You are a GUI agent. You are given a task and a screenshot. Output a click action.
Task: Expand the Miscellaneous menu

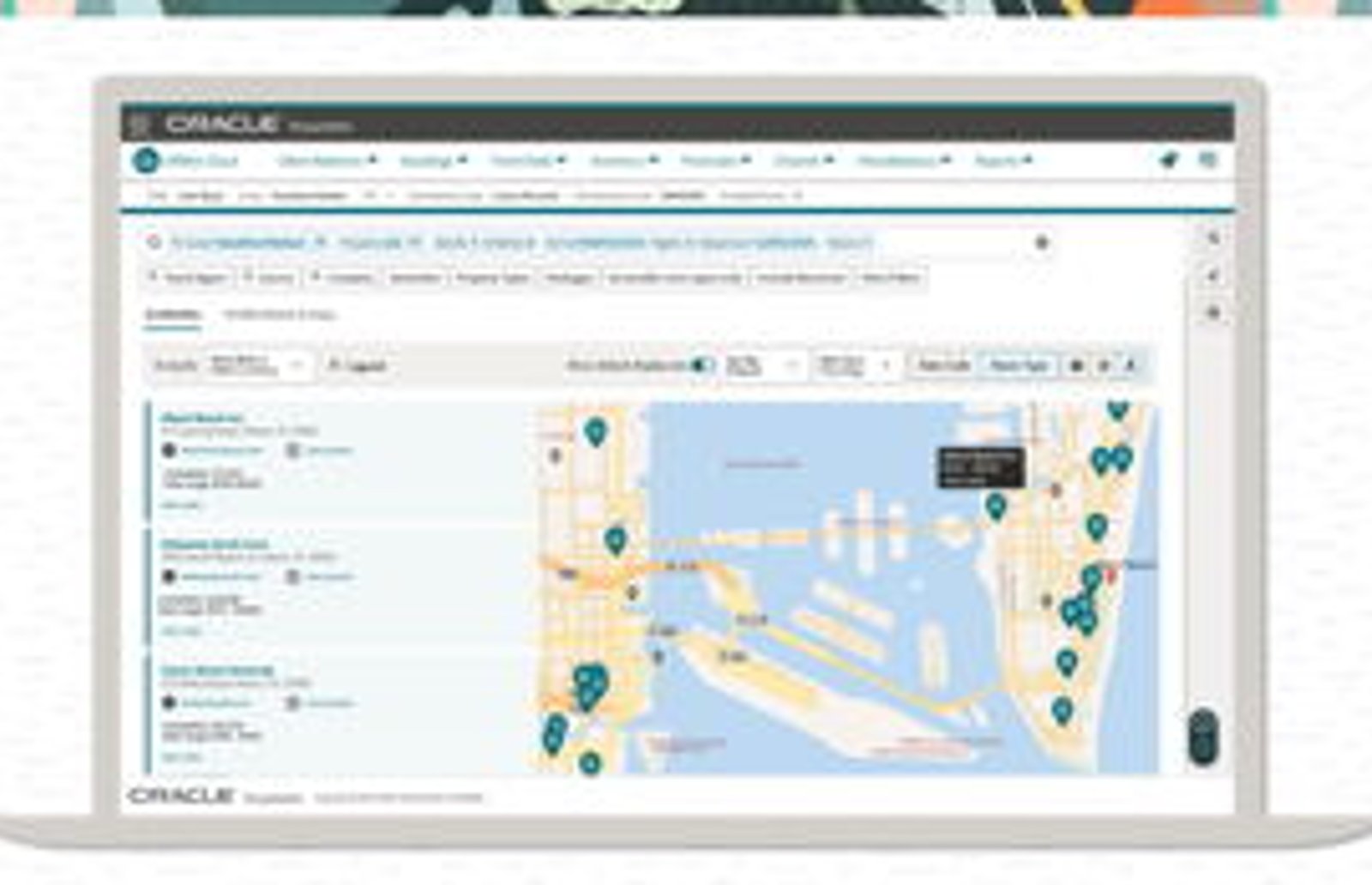coord(904,160)
